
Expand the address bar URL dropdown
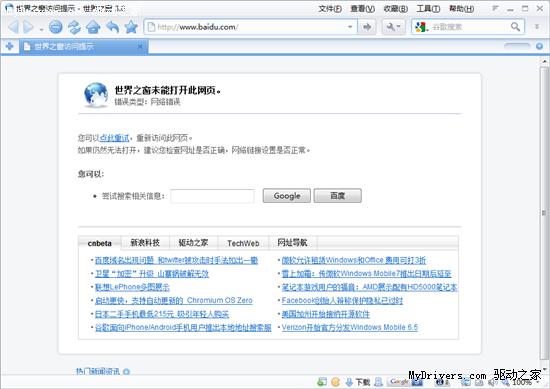click(350, 27)
